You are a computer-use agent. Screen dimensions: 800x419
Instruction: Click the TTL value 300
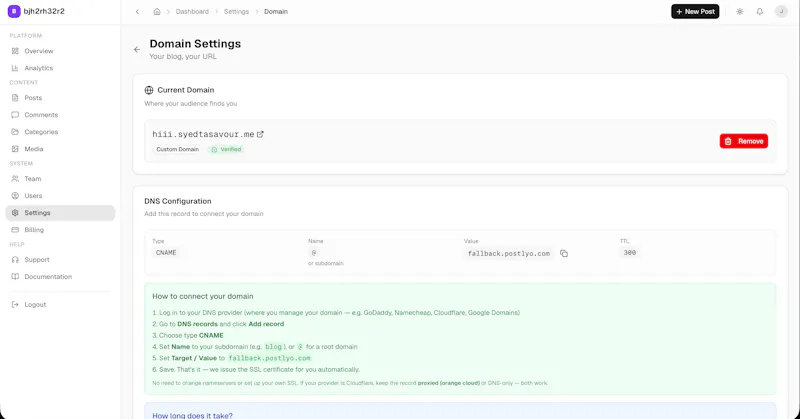click(x=630, y=253)
